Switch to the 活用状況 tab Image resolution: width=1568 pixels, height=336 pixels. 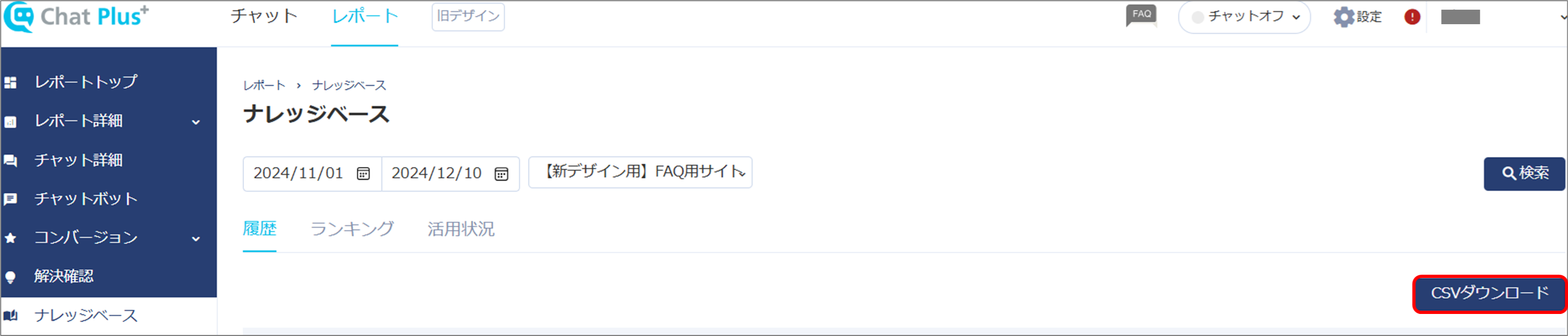click(461, 229)
